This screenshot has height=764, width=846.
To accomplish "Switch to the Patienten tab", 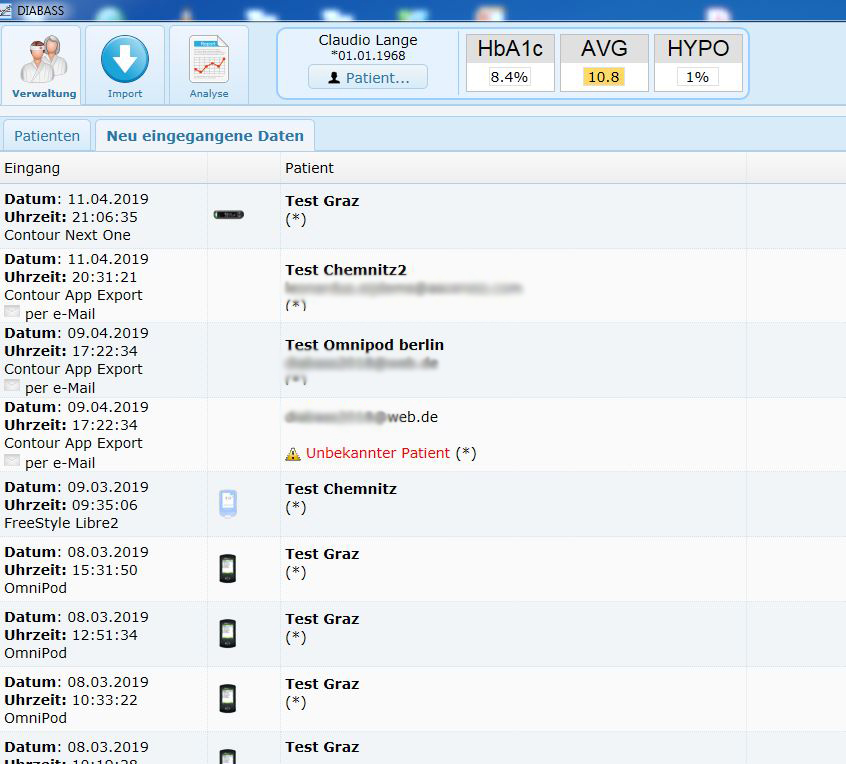I will pos(47,136).
